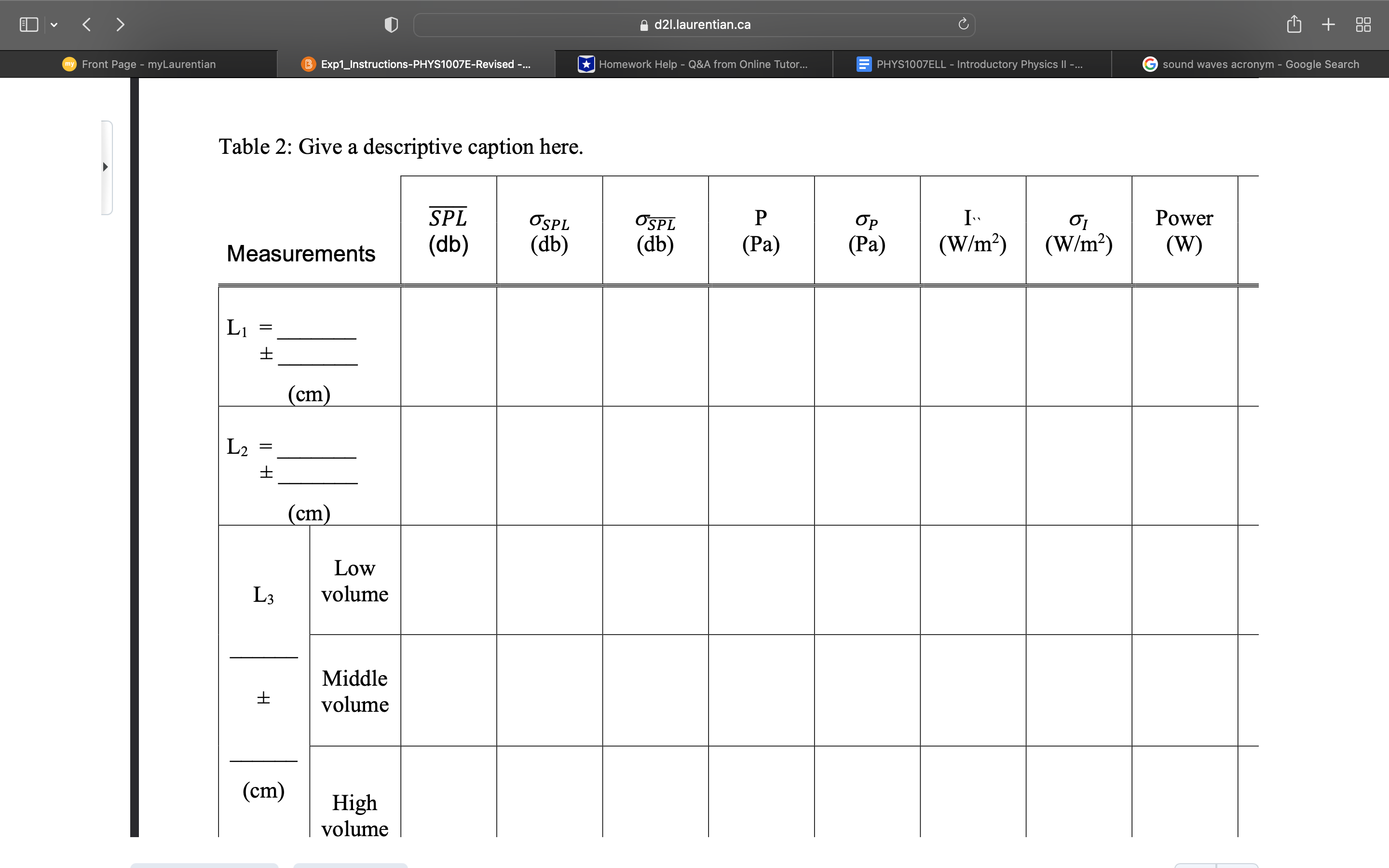
Task: Go back to the previous page
Action: tap(87, 25)
